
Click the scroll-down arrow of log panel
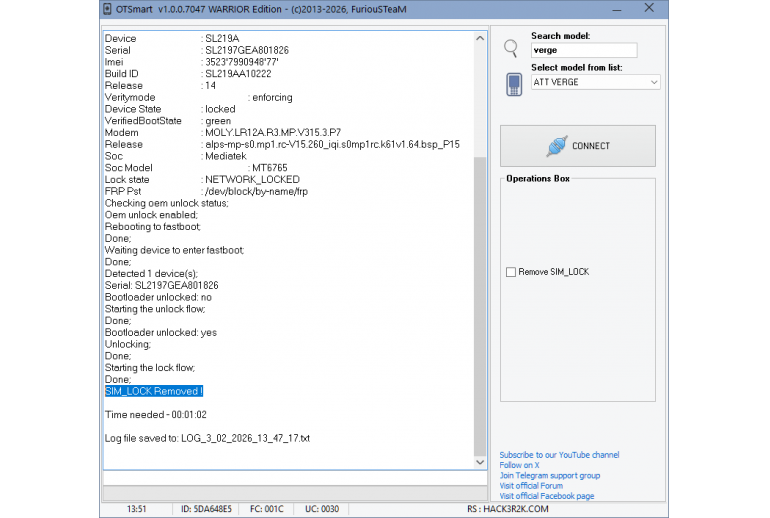pos(480,461)
